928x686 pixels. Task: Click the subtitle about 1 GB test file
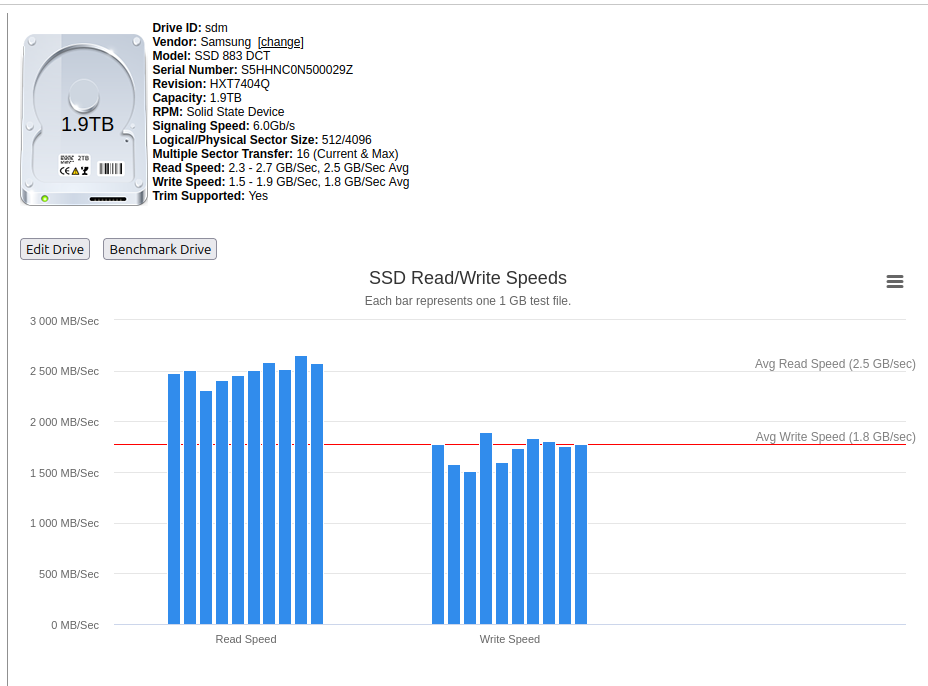(x=468, y=301)
